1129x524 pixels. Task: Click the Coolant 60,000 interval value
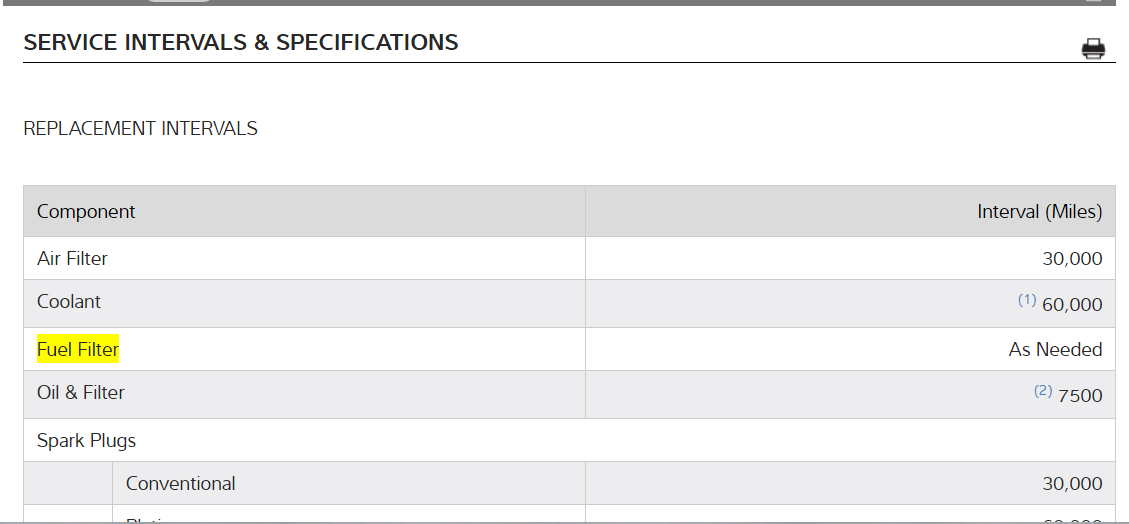(x=1072, y=304)
